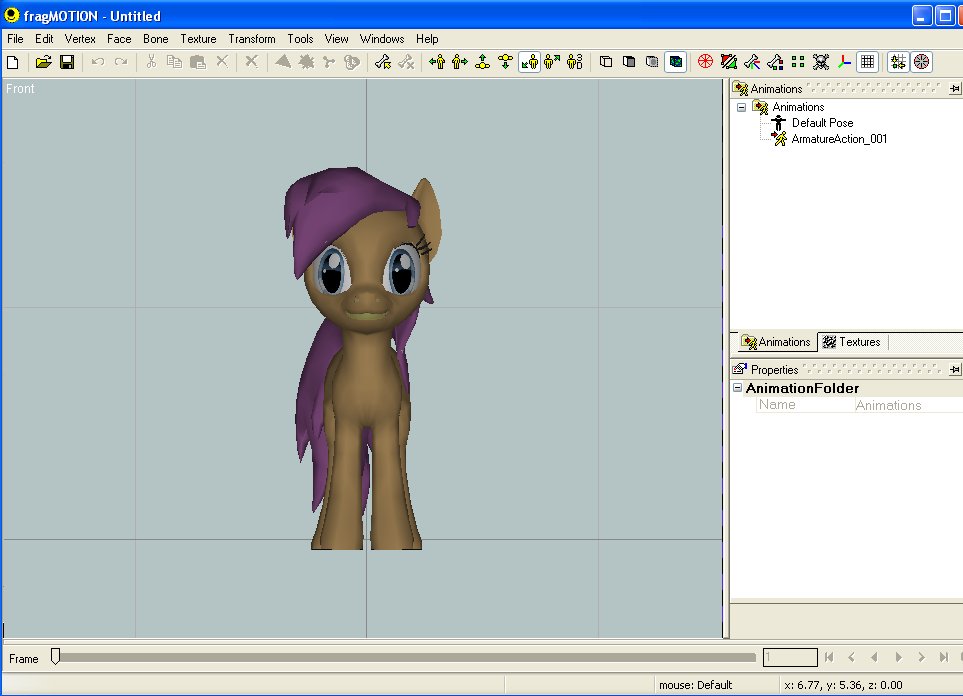Pin the Animations panel
The width and height of the screenshot is (963, 696).
click(954, 89)
